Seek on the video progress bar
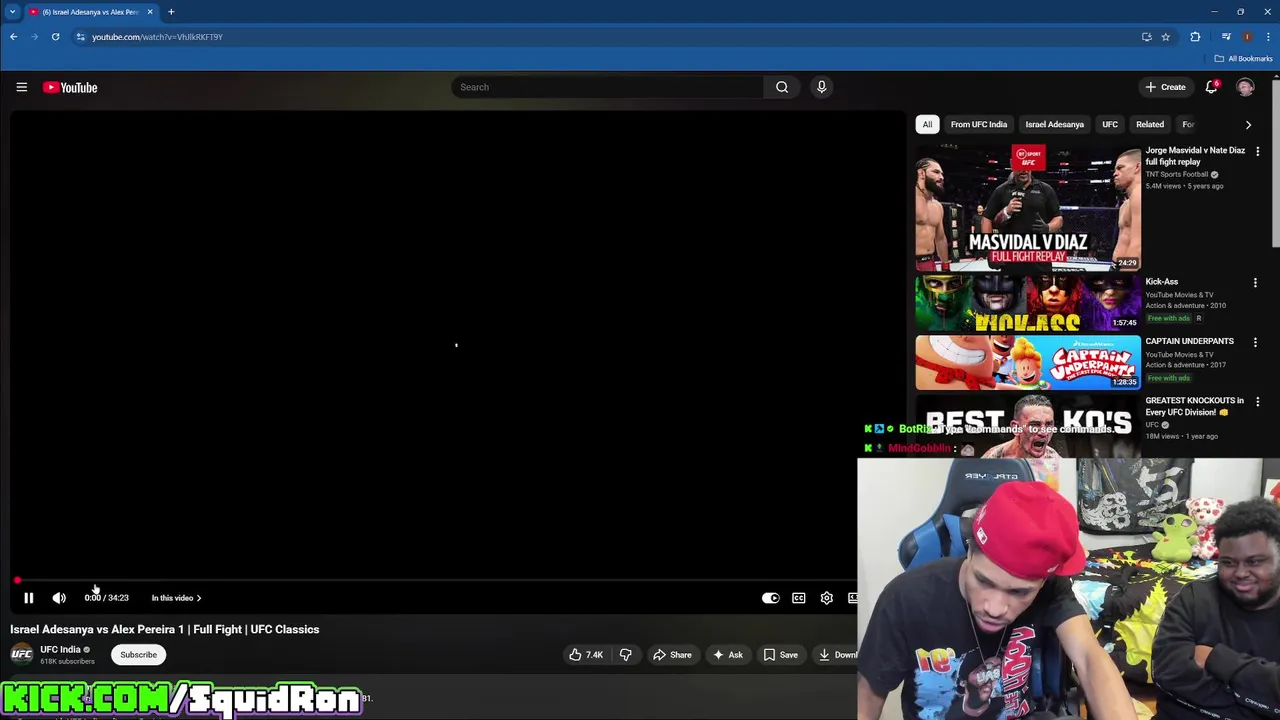 435,580
